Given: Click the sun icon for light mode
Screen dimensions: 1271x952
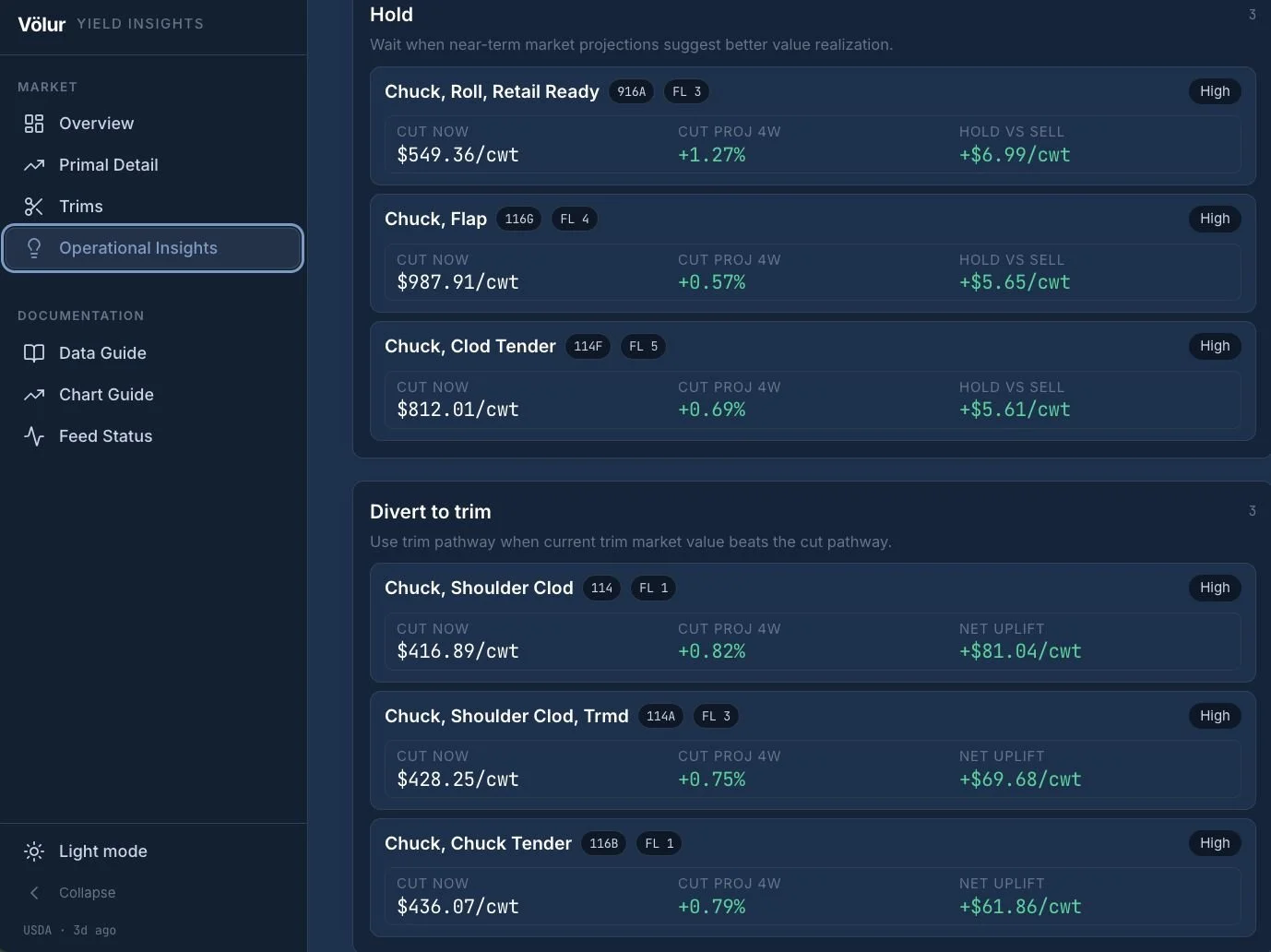Looking at the screenshot, I should [x=34, y=851].
